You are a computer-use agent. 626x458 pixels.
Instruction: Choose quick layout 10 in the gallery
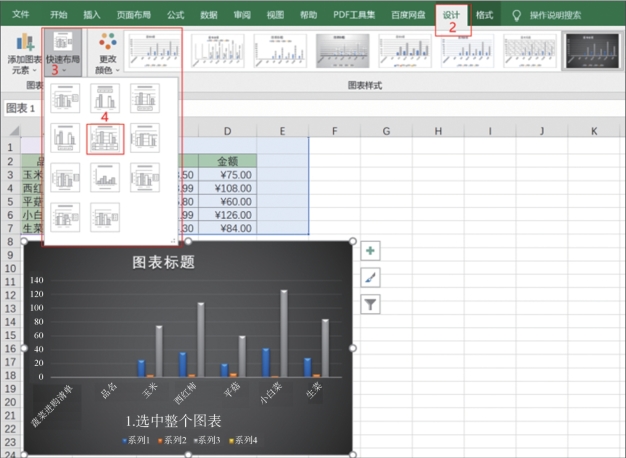coord(65,218)
